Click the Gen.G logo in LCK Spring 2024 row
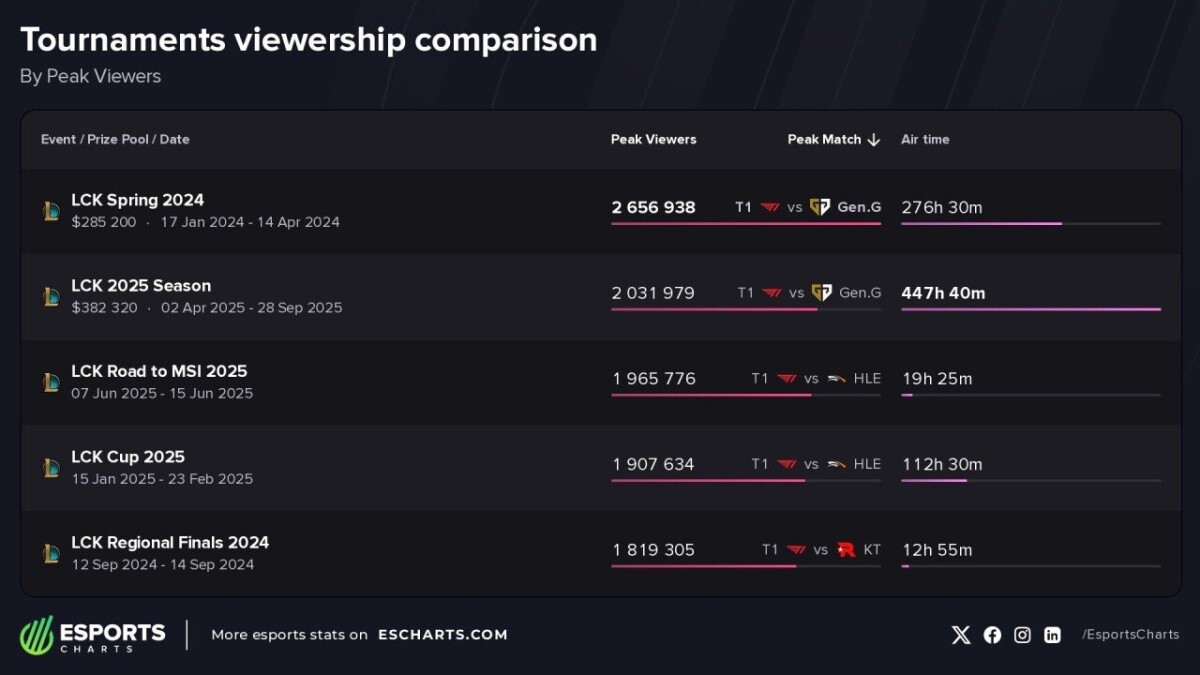This screenshot has width=1200, height=675. click(820, 207)
